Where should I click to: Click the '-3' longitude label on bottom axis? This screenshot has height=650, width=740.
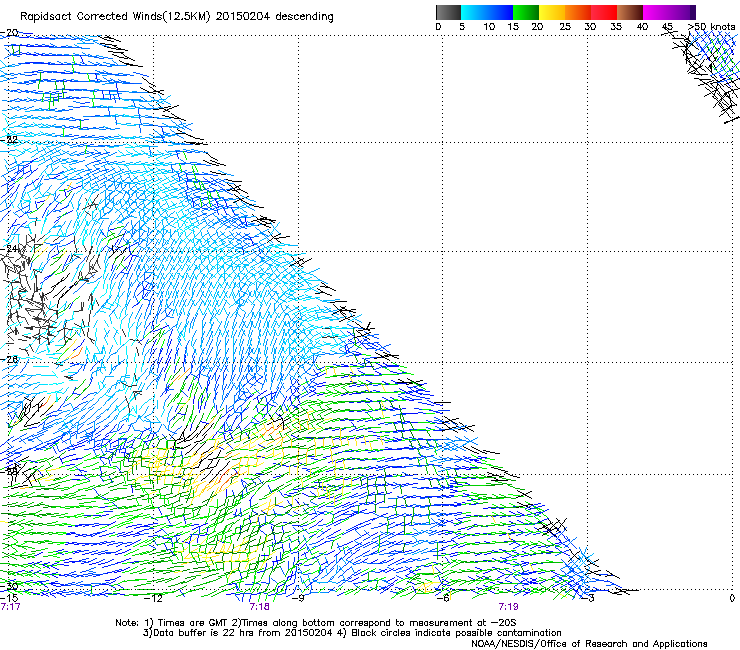coord(588,598)
